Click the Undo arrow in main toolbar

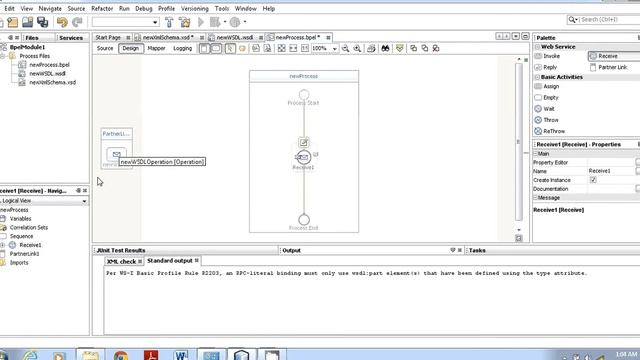pos(62,22)
